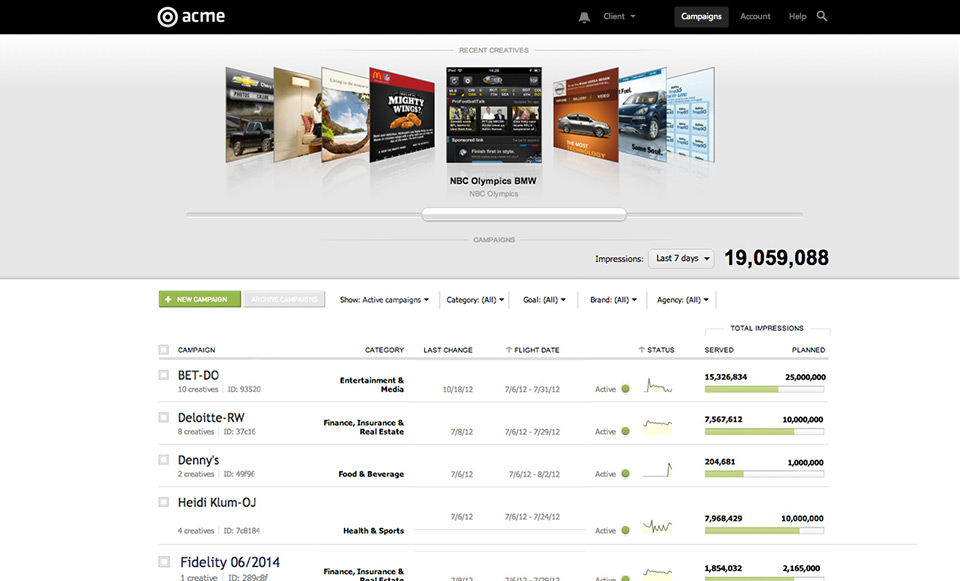960x581 pixels.
Task: Sort by the Last Change column header
Action: (x=448, y=350)
